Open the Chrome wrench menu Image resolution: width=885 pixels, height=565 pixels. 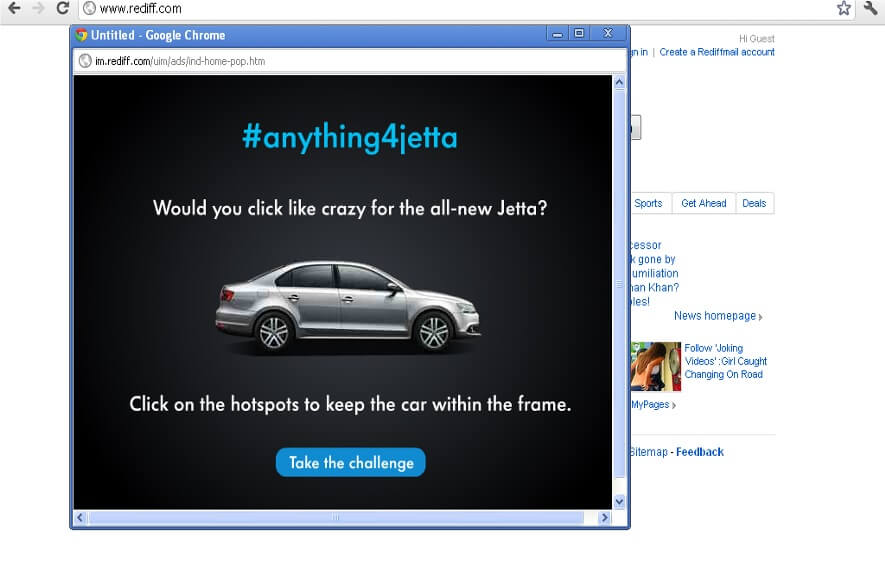[x=870, y=8]
